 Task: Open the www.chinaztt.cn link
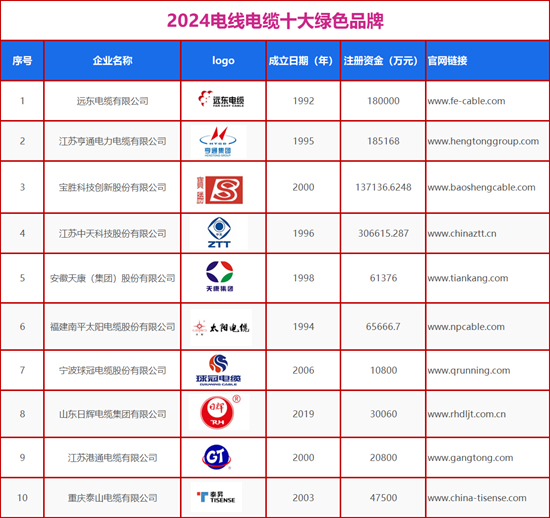pos(462,234)
